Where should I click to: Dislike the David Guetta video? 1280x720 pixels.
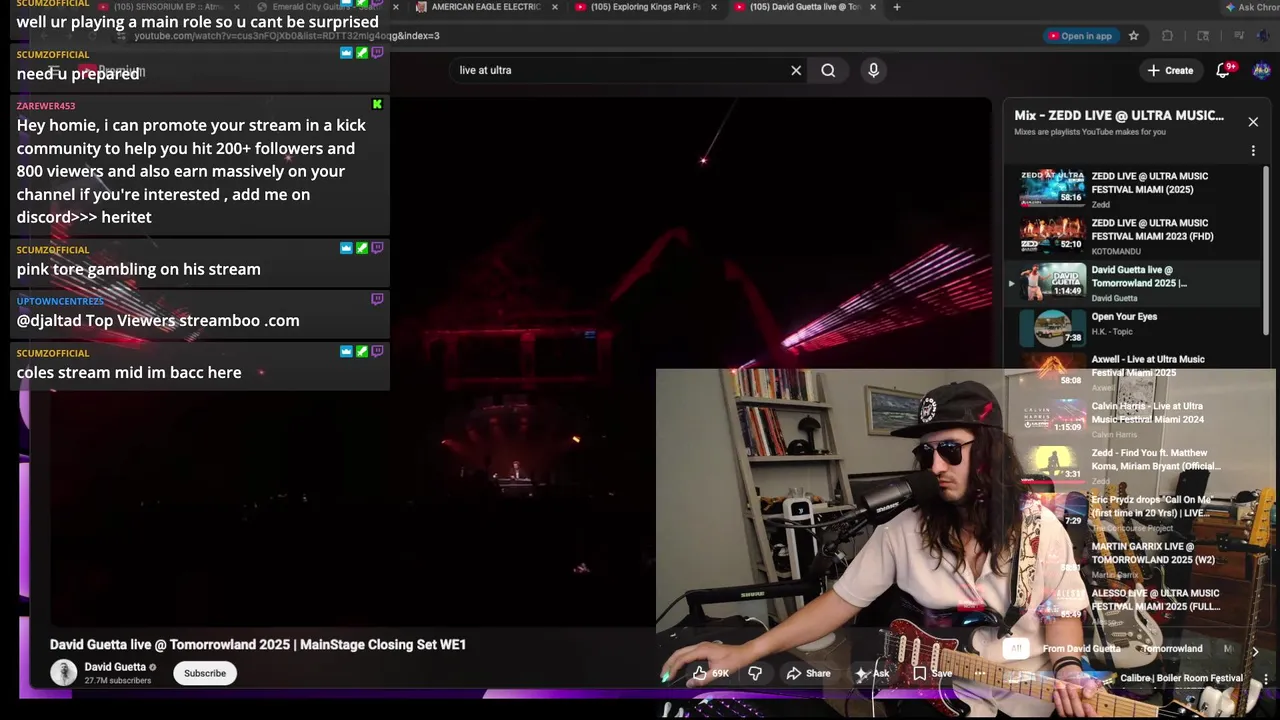(755, 673)
